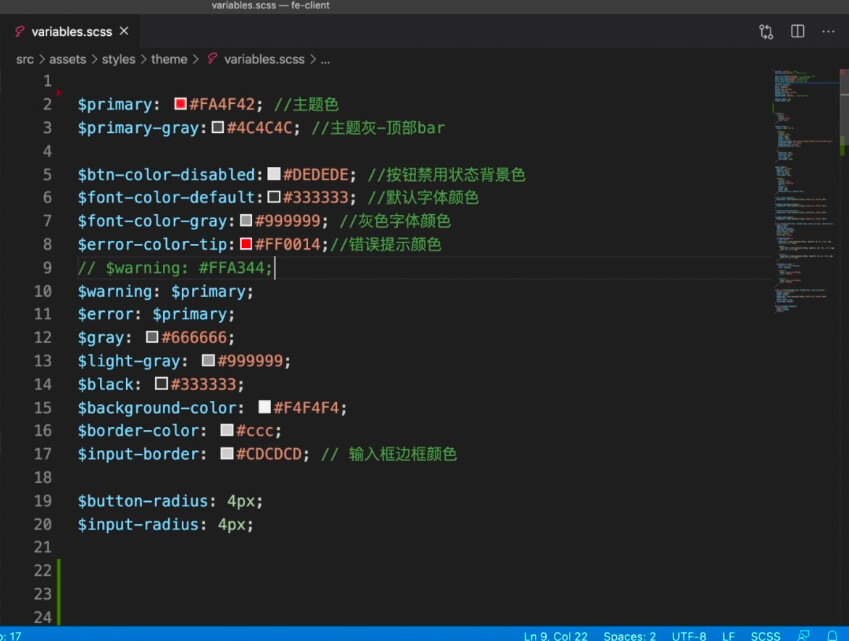The height and width of the screenshot is (641, 849).
Task: Click the $primary variable name on line 2
Action: 115,104
